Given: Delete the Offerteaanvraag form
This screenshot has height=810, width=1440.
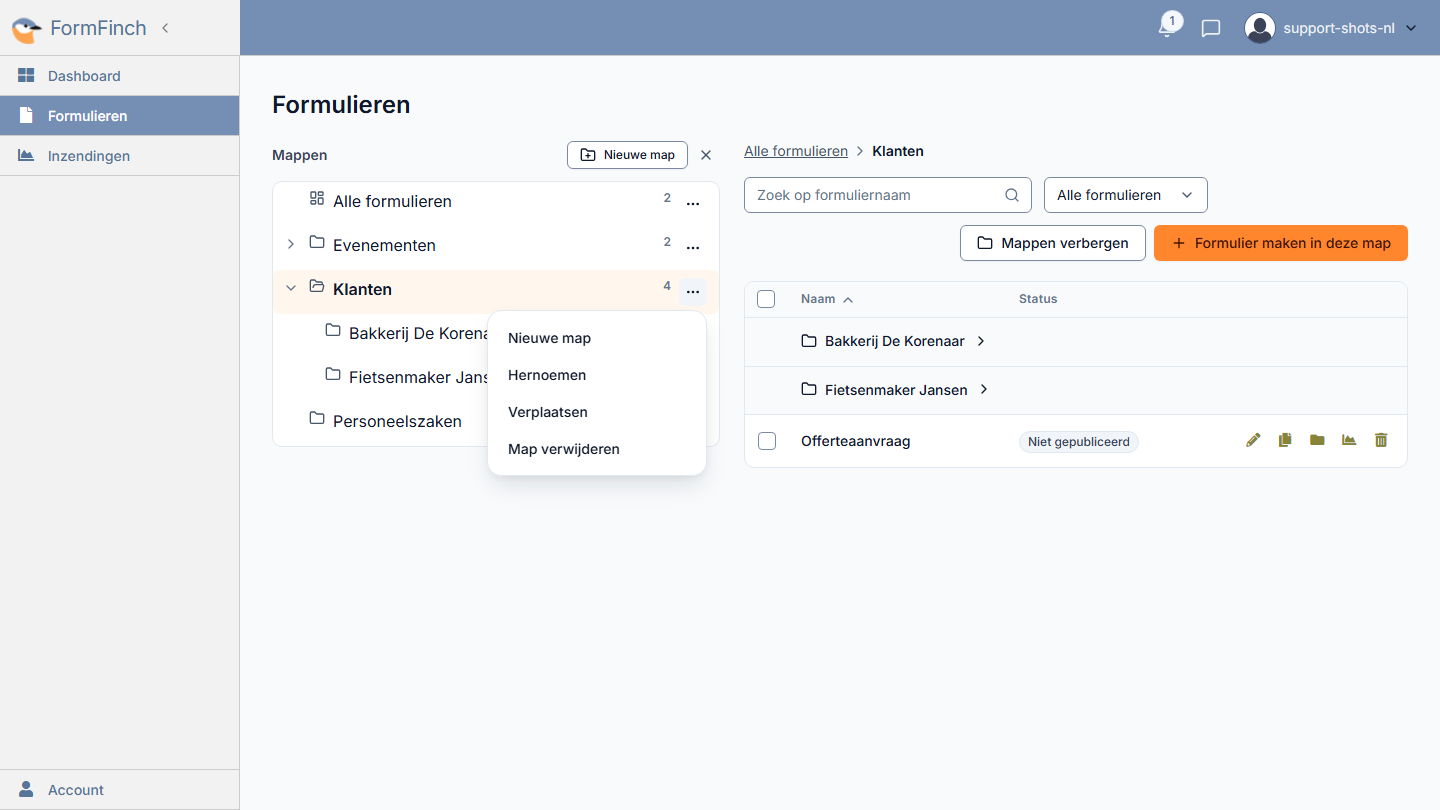Looking at the screenshot, I should (1381, 440).
